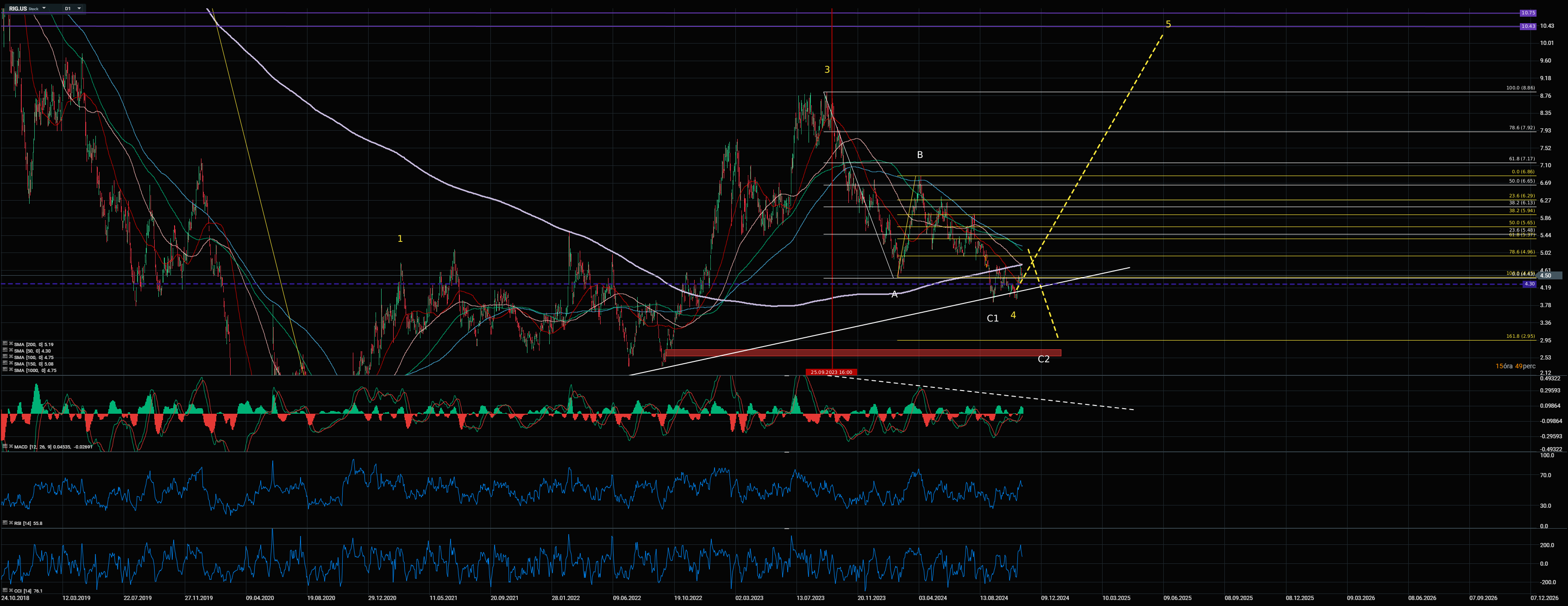Screen dimensions: 1568x606
Task: Open settings icon for MACD indicator
Action: pos(5,447)
